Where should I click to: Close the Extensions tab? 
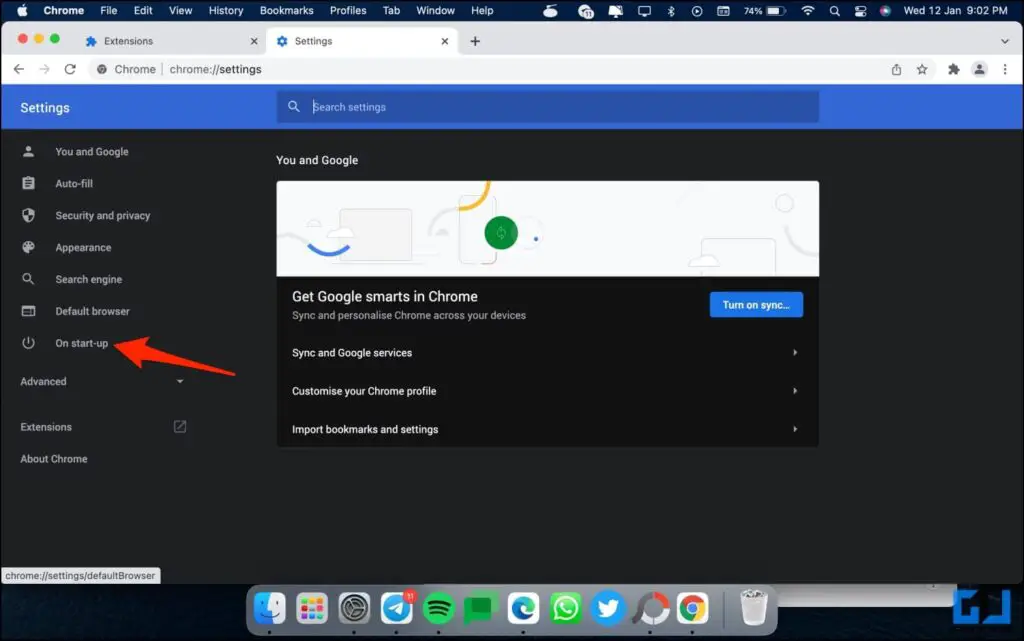254,41
